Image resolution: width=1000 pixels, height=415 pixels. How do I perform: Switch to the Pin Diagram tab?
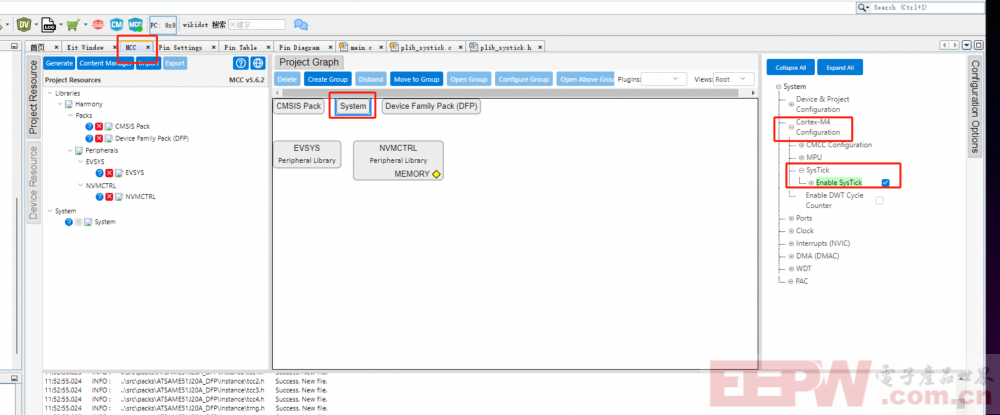click(x=304, y=47)
